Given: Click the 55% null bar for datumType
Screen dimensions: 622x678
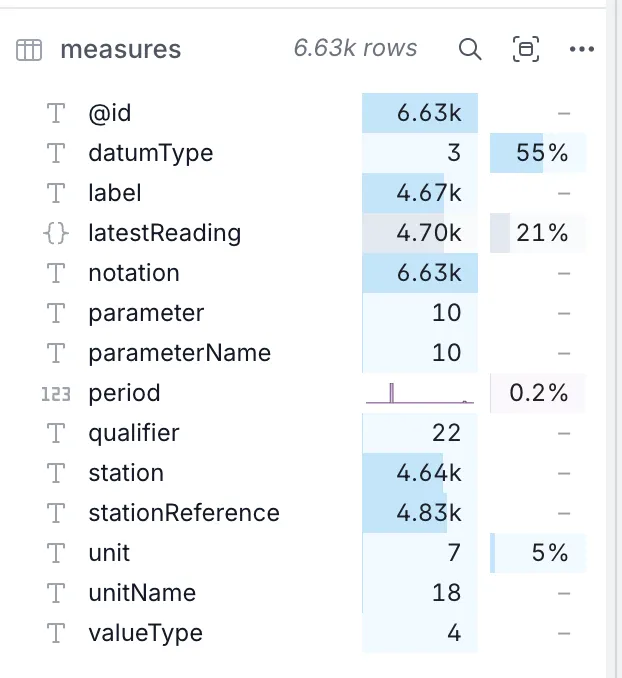Looking at the screenshot, I should [538, 153].
